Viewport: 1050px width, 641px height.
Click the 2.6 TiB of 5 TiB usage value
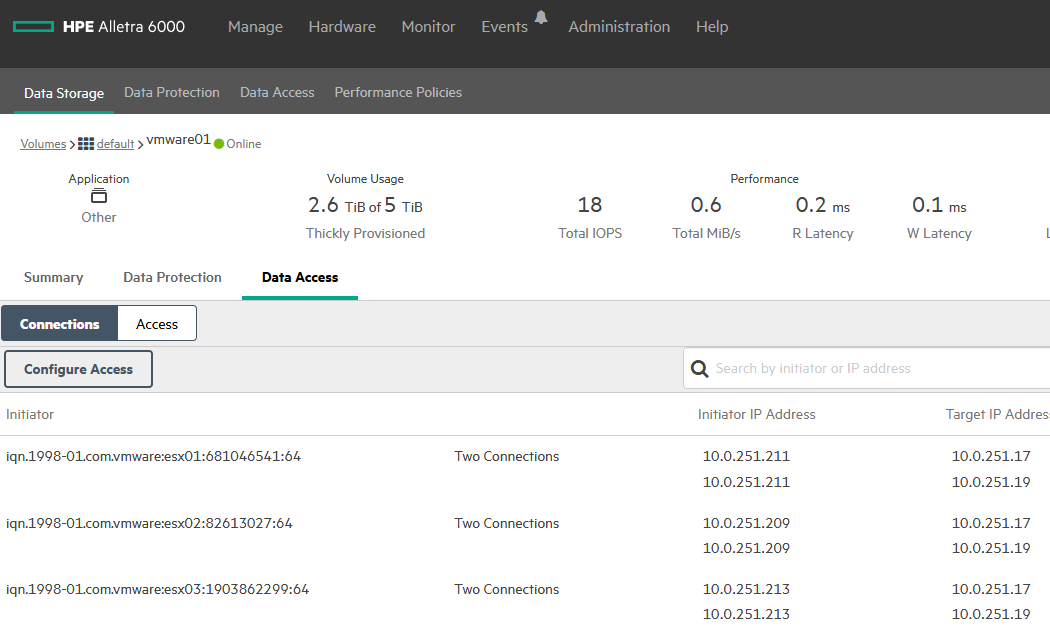[x=366, y=205]
